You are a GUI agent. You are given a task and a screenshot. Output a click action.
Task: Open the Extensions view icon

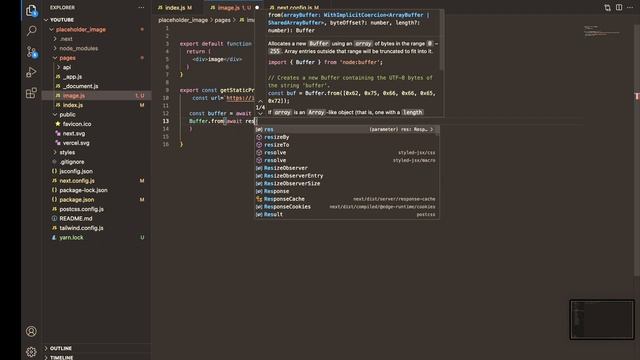click(31, 93)
